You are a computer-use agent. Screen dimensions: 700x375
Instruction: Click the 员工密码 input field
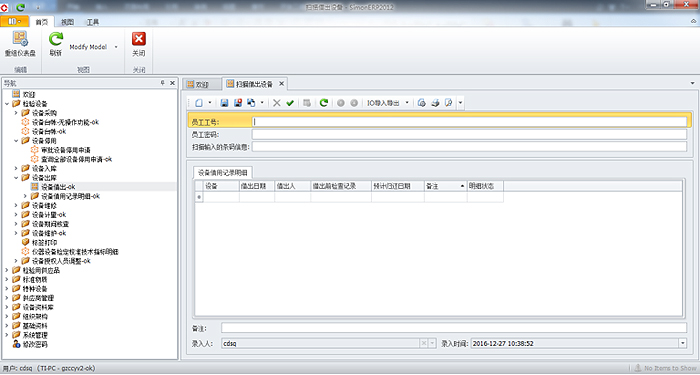[x=470, y=134]
